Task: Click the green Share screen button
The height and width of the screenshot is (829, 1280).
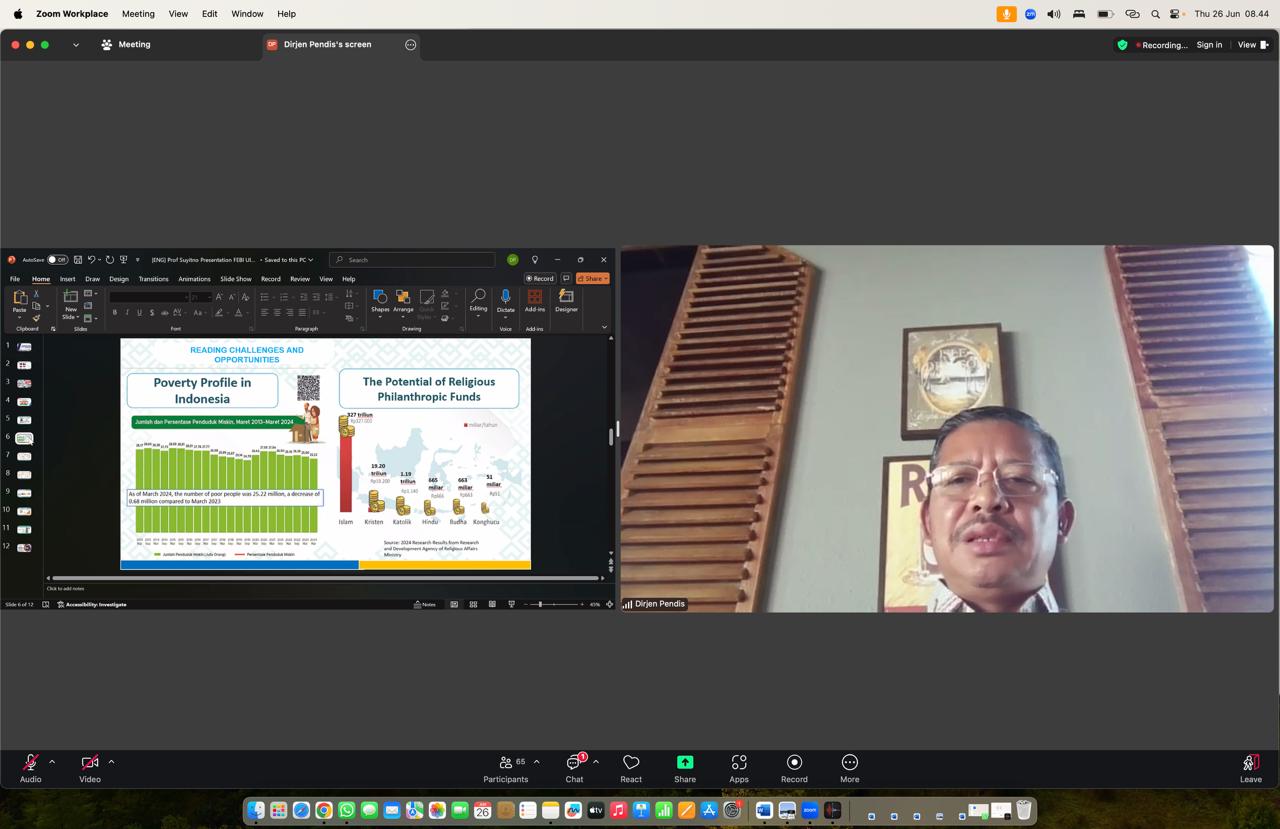Action: click(685, 768)
